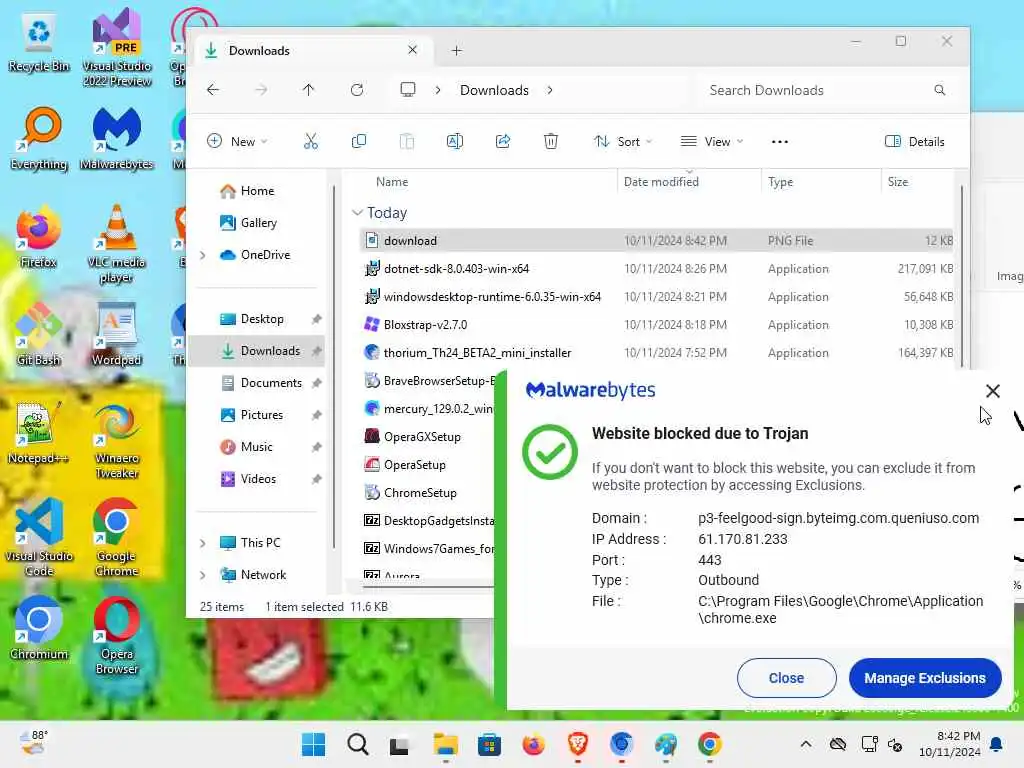Open the New dropdown in Explorer
The image size is (1024, 768).
(236, 142)
